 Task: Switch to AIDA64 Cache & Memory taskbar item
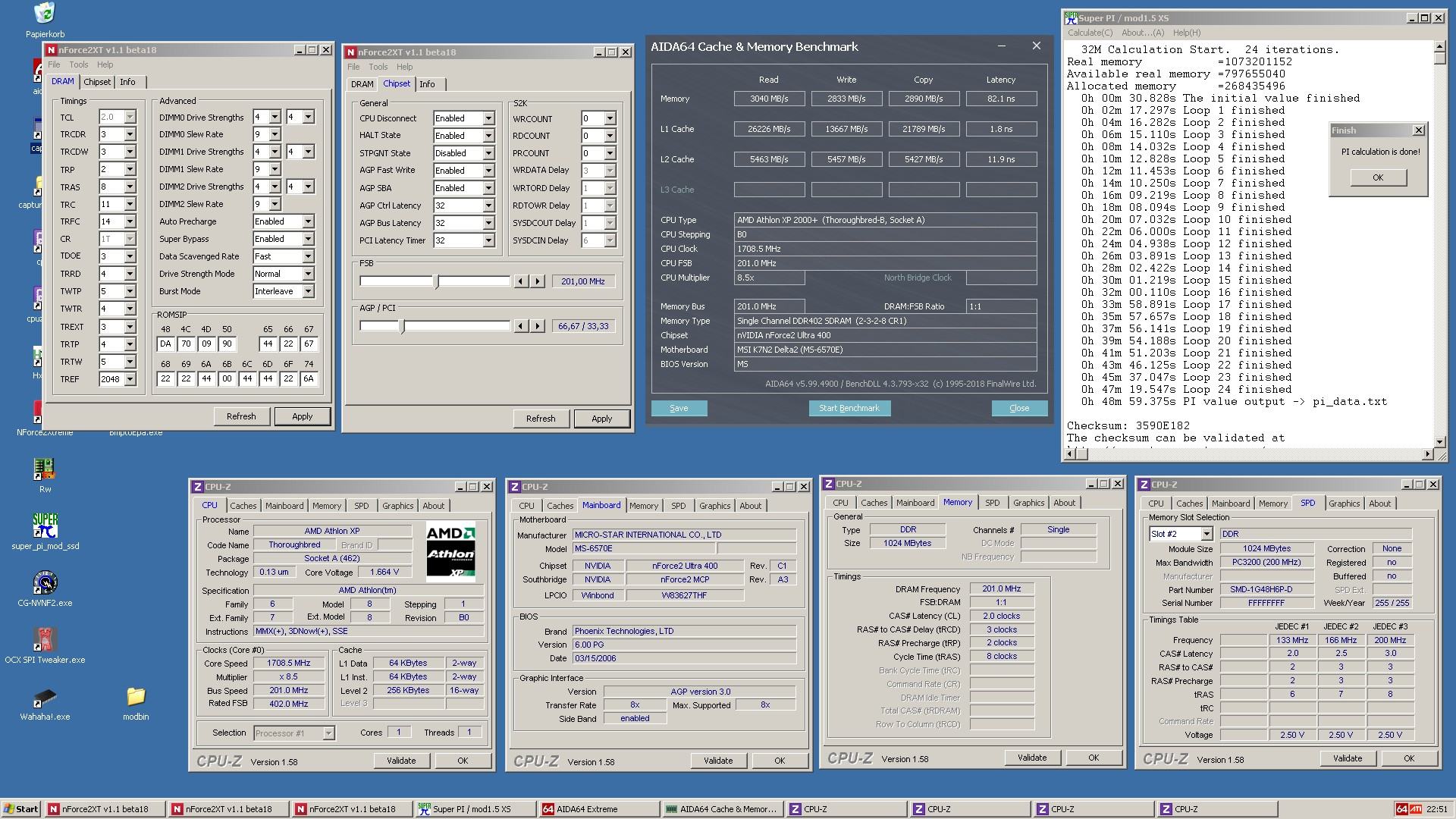722,809
